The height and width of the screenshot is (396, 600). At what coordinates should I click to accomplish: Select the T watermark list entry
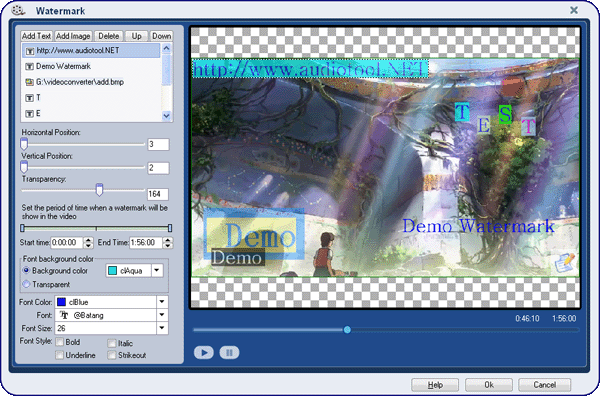click(91, 98)
